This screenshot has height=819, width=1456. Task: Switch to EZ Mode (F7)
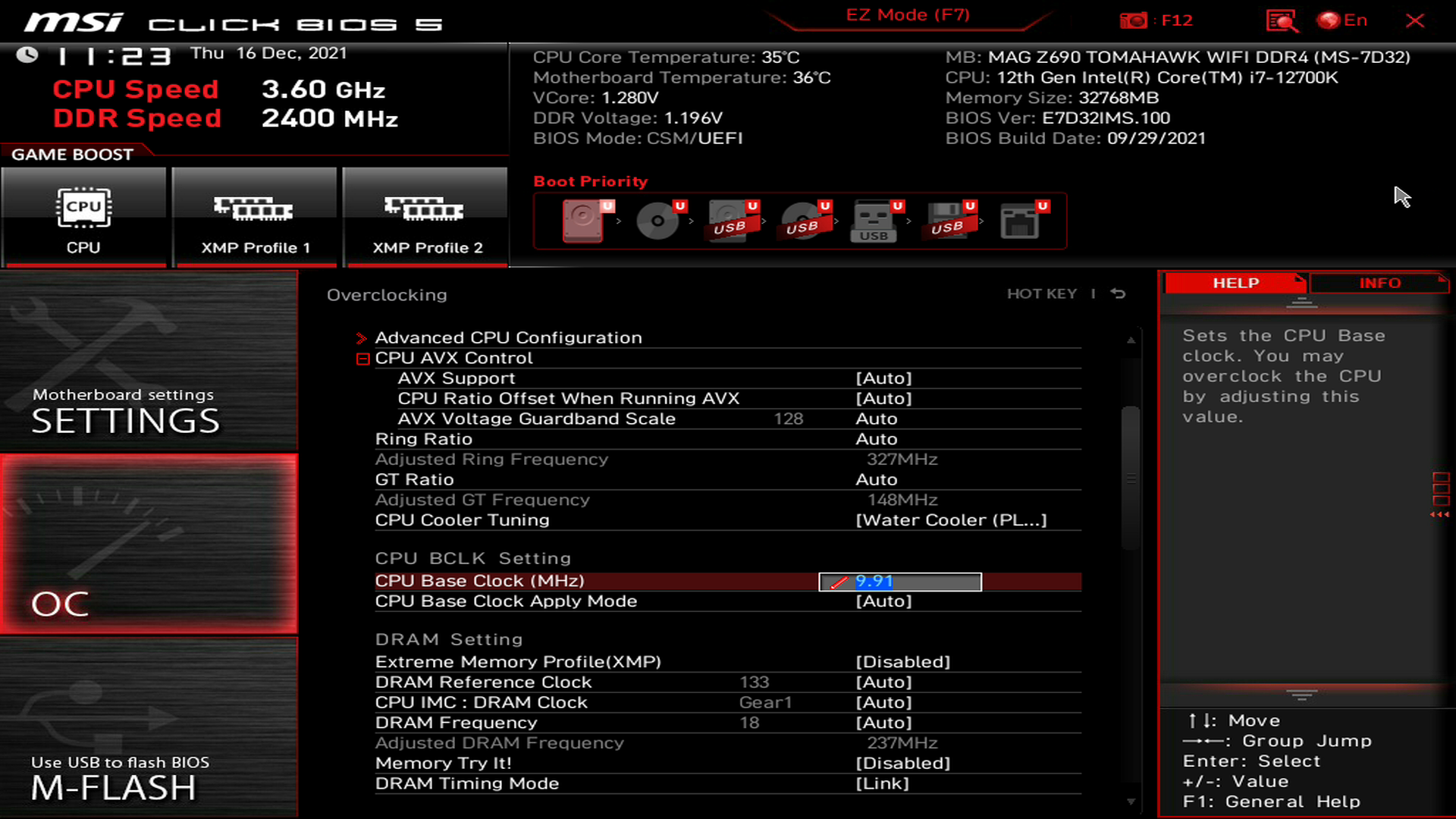point(908,15)
